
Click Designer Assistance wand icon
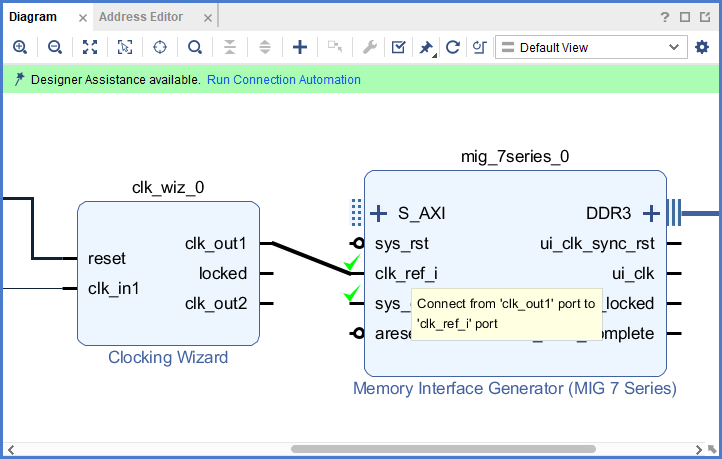pyautogui.click(x=19, y=79)
